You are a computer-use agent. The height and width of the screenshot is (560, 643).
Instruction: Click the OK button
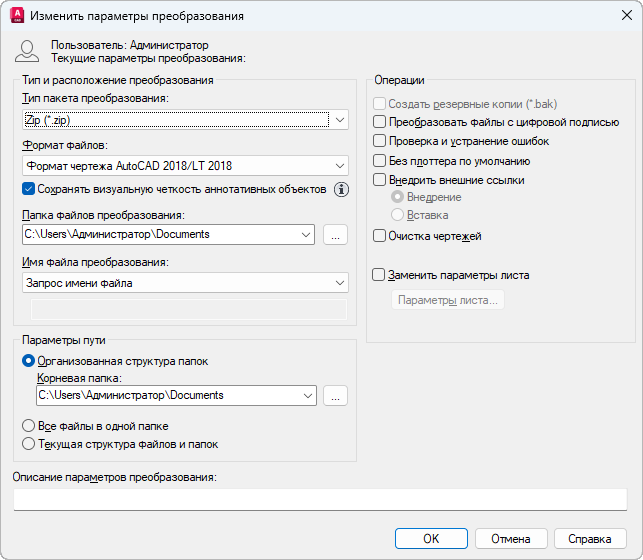point(431,538)
